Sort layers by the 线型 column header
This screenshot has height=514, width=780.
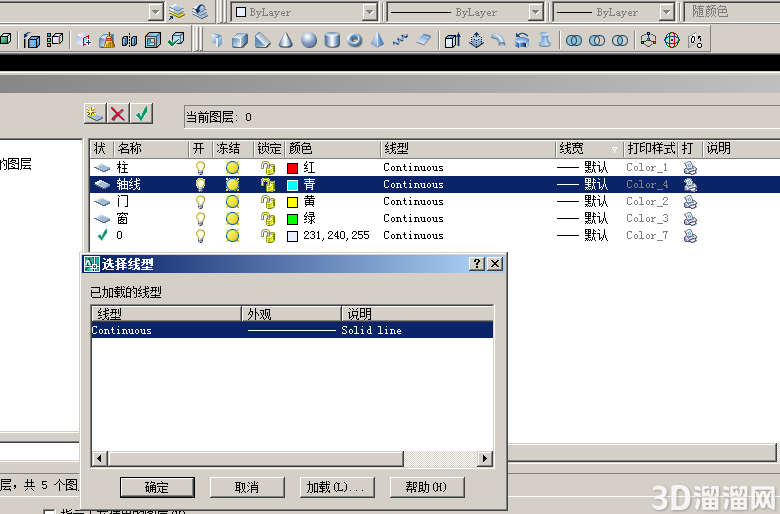(x=468, y=148)
